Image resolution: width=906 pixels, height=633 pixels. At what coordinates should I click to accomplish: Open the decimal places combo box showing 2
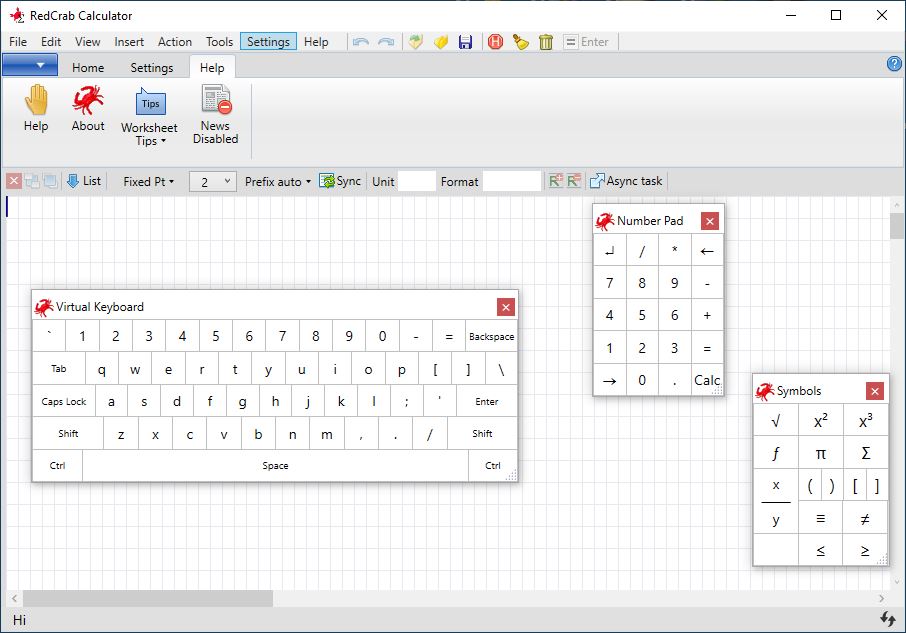click(x=213, y=181)
